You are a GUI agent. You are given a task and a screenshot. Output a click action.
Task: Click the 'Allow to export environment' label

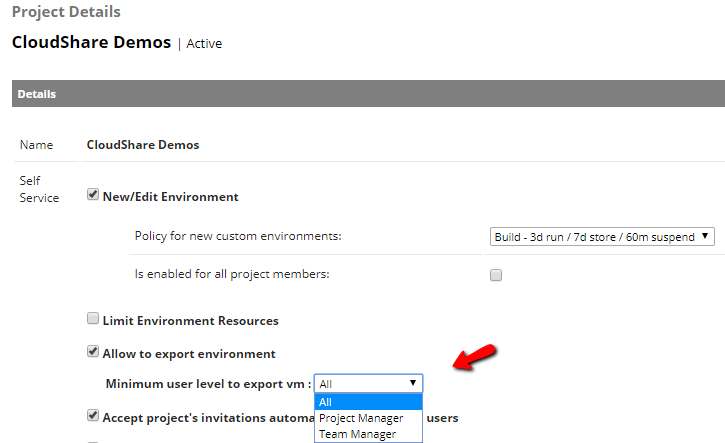pos(189,354)
